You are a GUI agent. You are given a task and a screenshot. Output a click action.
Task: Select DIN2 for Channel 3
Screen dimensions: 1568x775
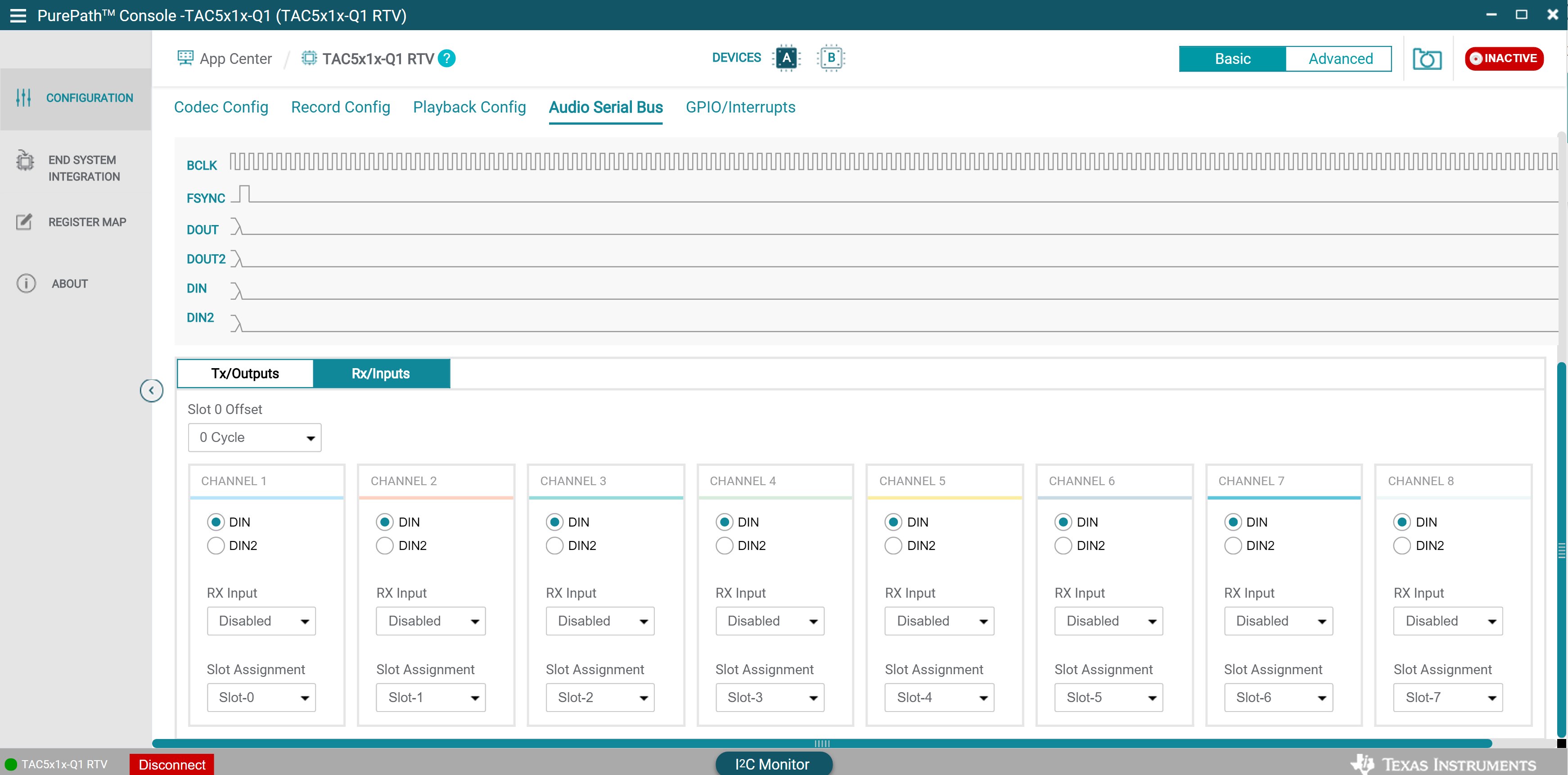pyautogui.click(x=554, y=546)
